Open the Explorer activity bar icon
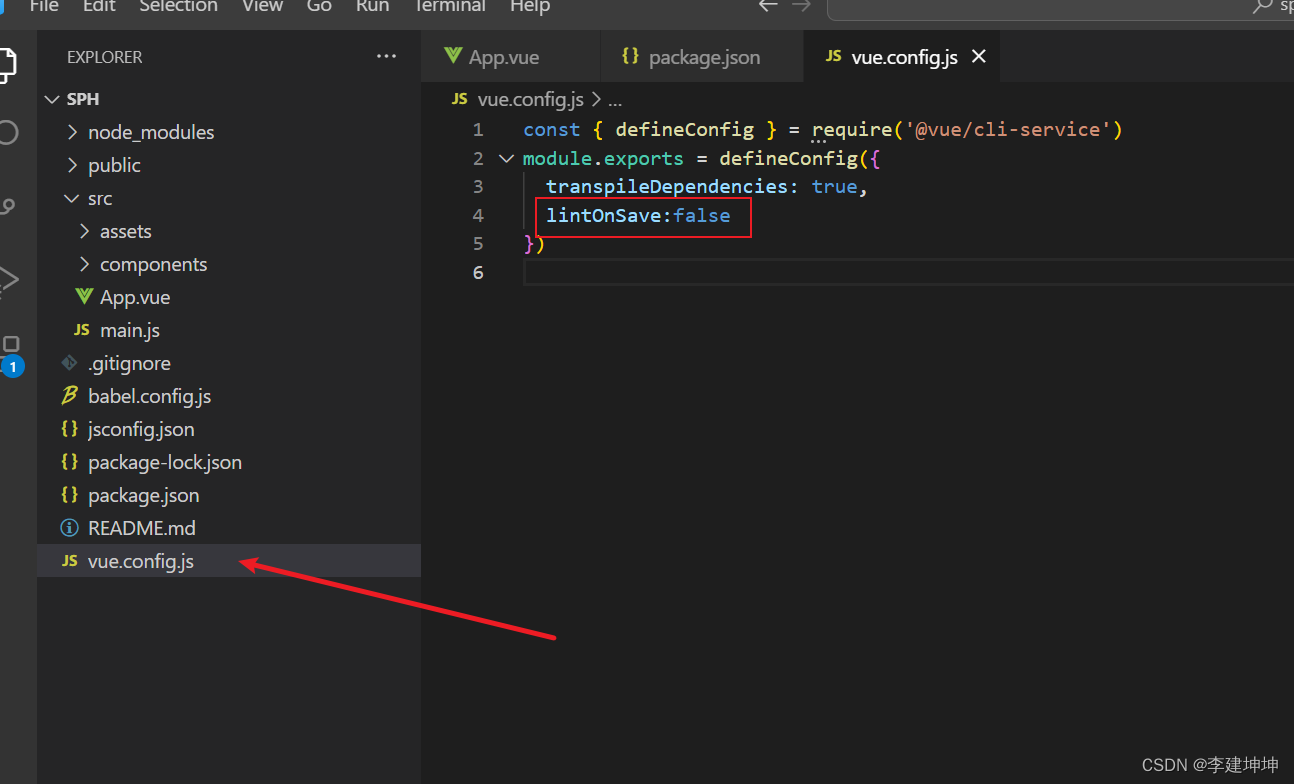The width and height of the screenshot is (1294, 784). (6, 62)
